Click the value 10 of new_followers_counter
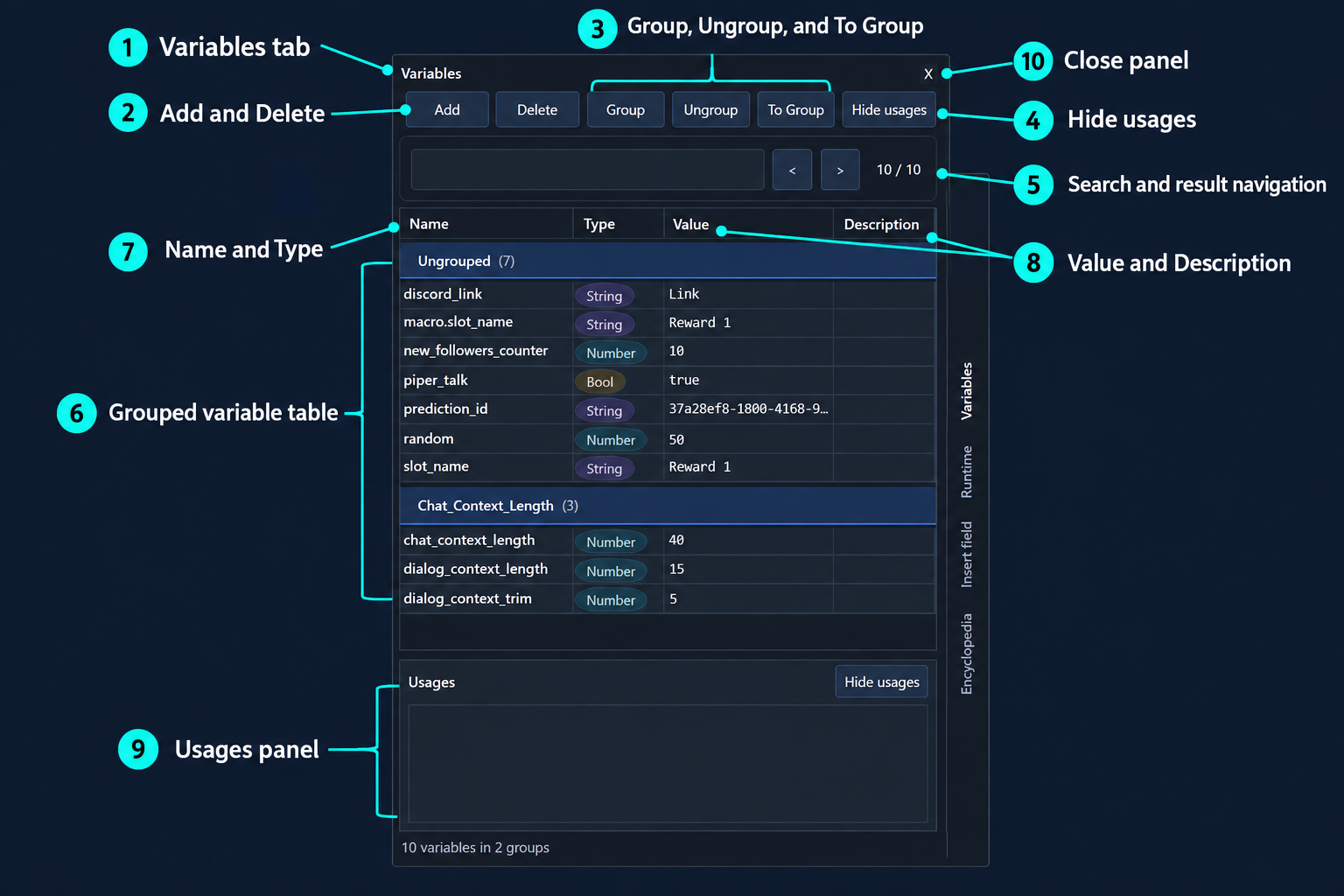This screenshot has width=1344, height=896. pyautogui.click(x=676, y=351)
